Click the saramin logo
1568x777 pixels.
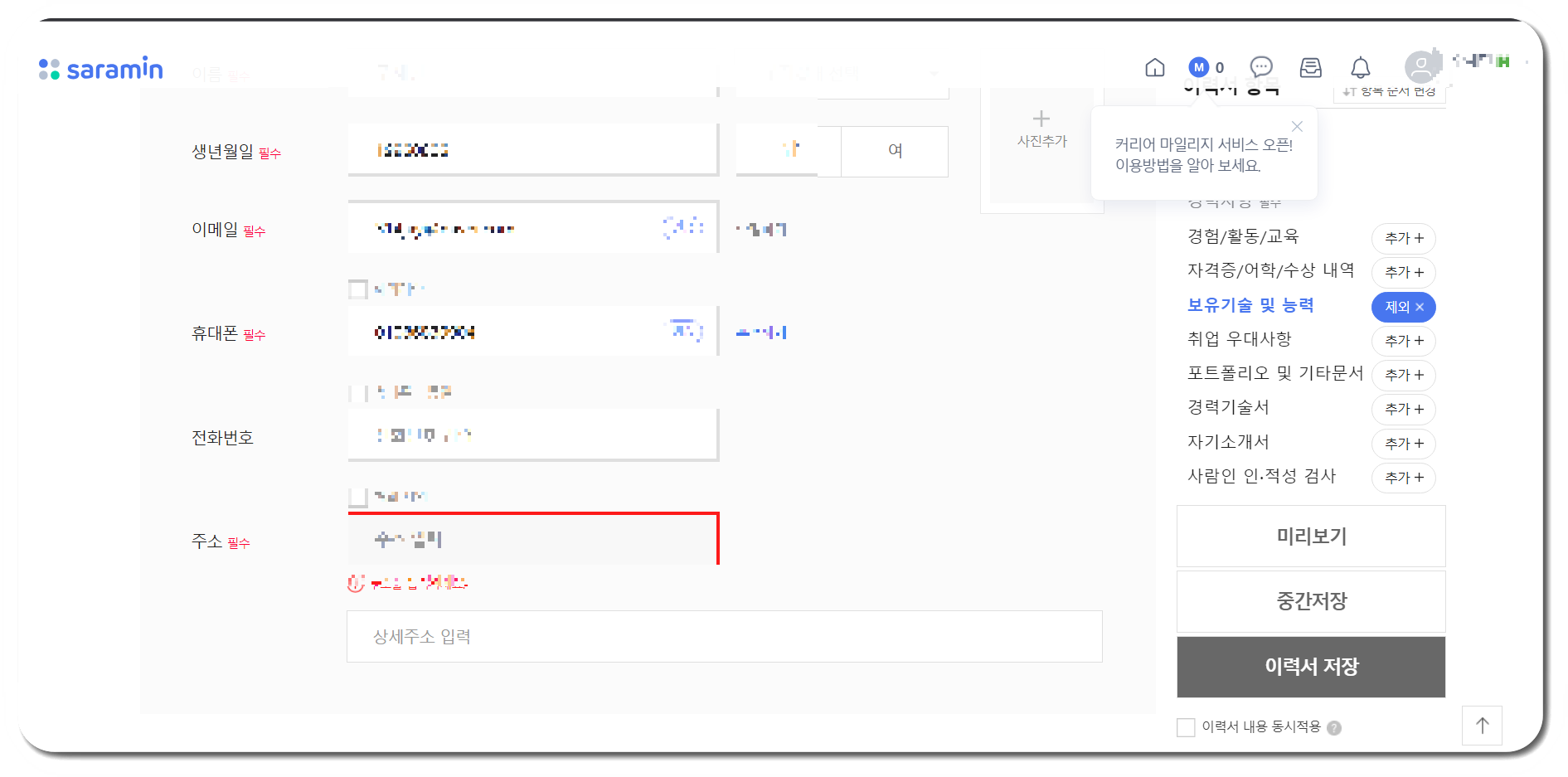[x=100, y=69]
